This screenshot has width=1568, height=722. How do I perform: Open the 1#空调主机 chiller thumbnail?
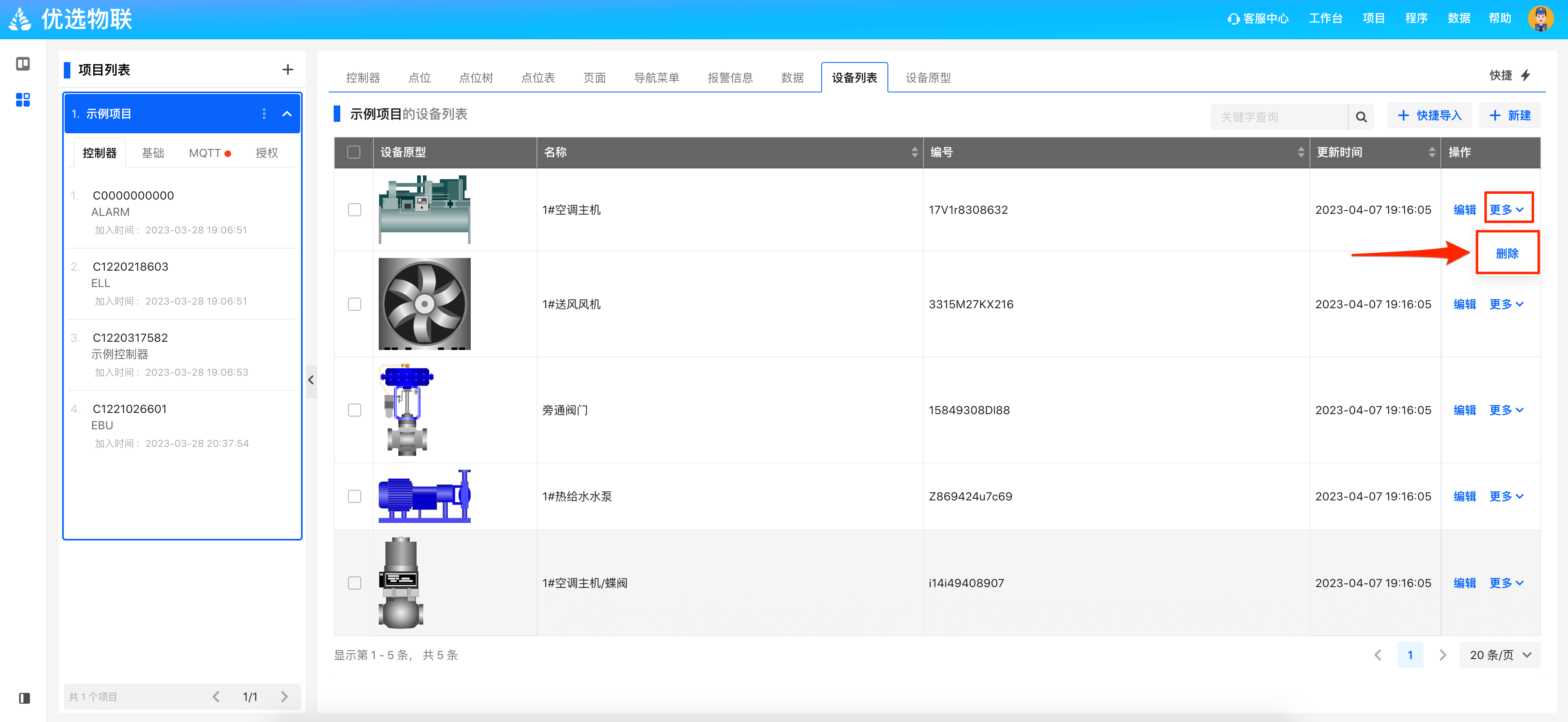point(424,209)
